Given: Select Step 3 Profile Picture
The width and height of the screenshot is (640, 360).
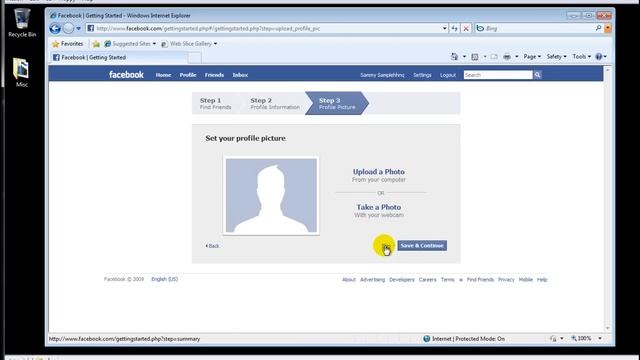Looking at the screenshot, I should pyautogui.click(x=337, y=103).
